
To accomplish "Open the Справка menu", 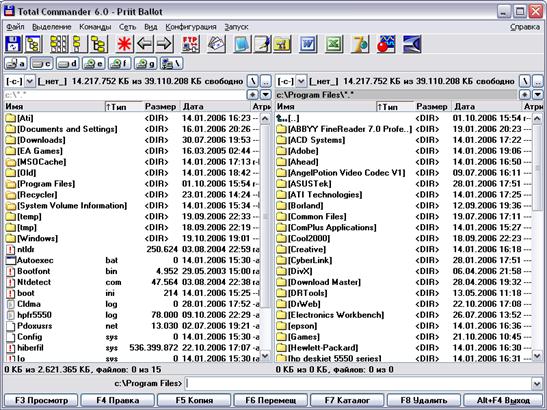I will pos(525,27).
